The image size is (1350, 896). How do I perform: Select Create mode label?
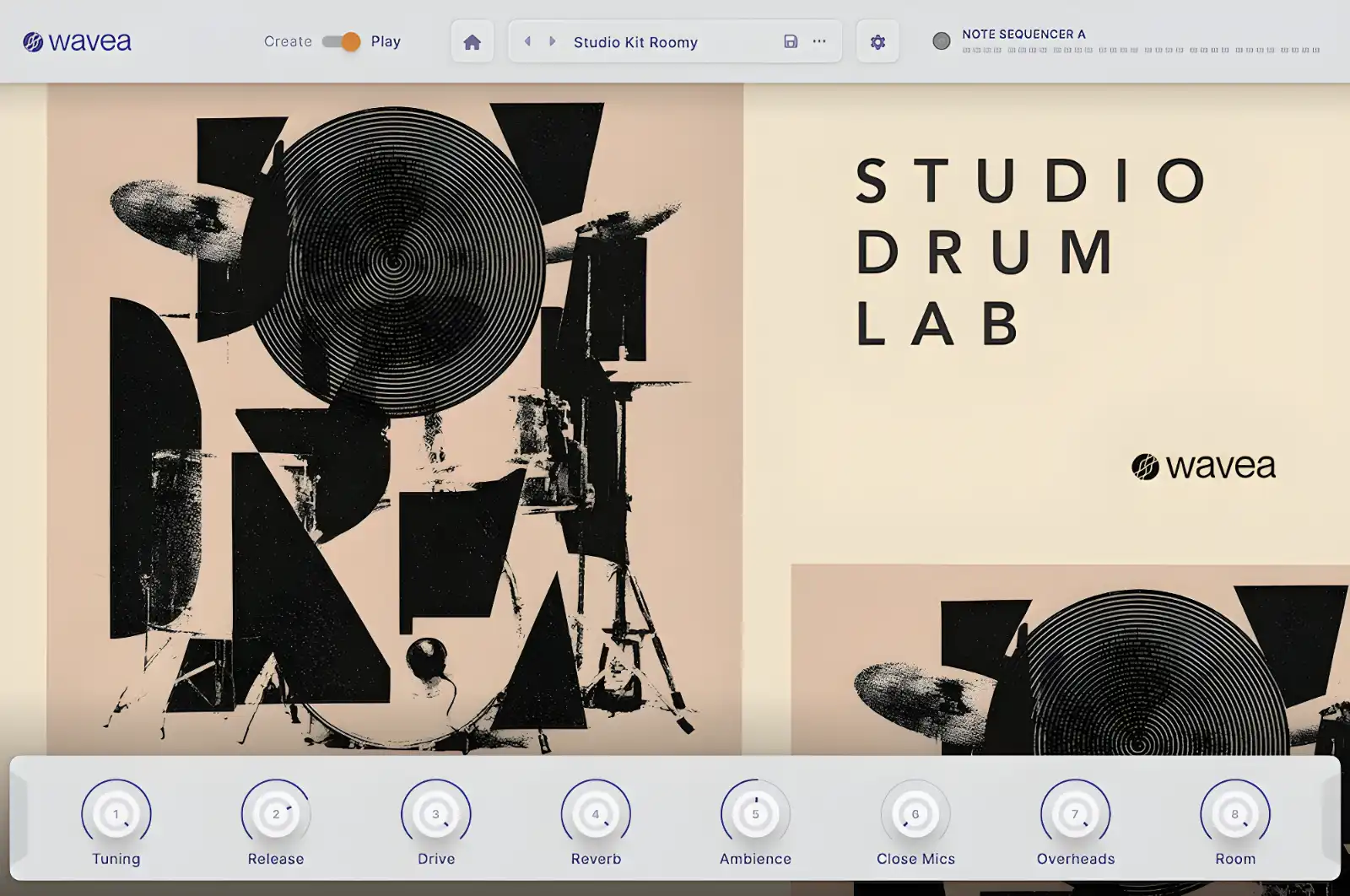tap(288, 41)
